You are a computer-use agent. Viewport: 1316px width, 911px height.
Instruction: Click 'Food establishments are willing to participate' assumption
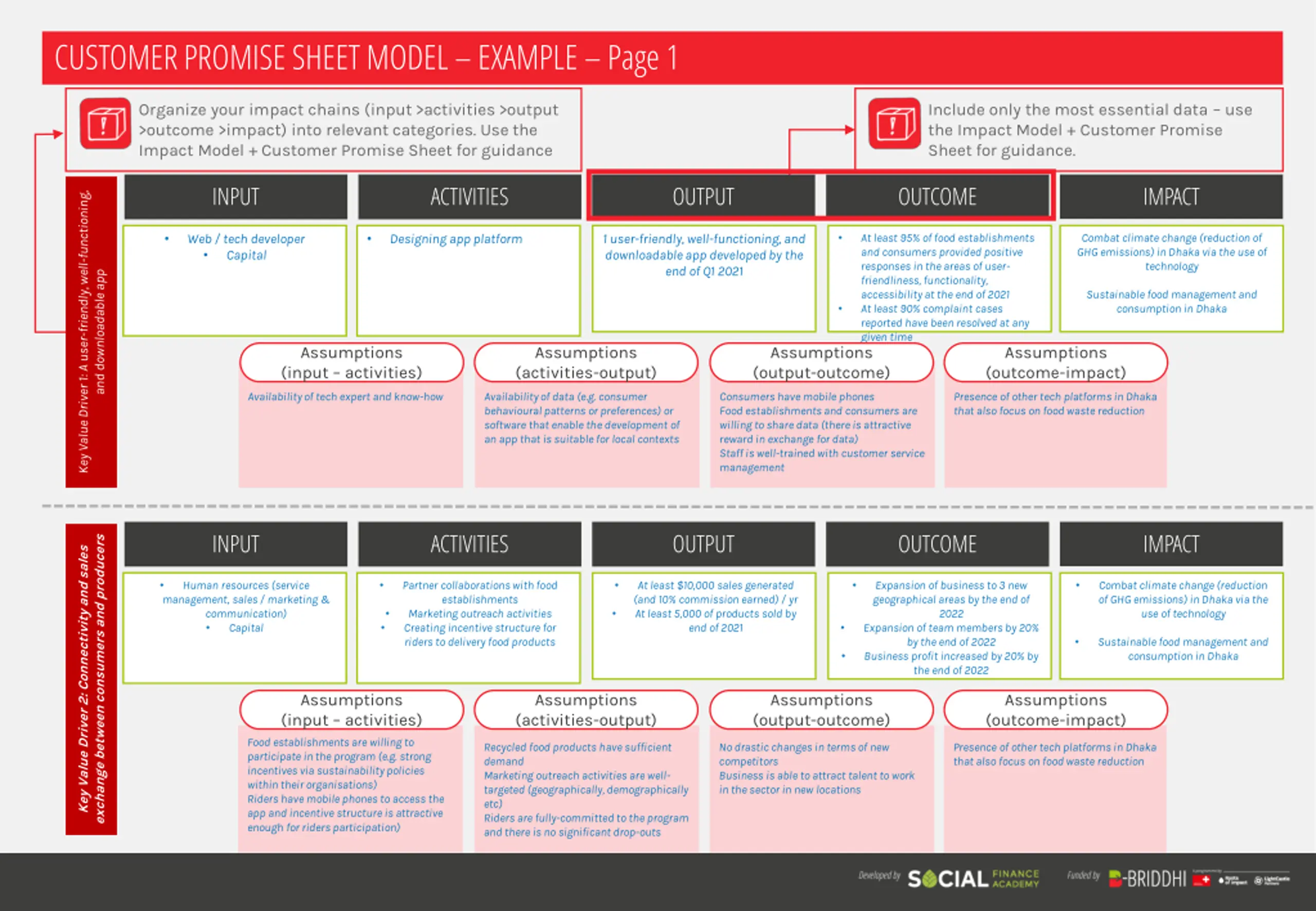point(339,763)
